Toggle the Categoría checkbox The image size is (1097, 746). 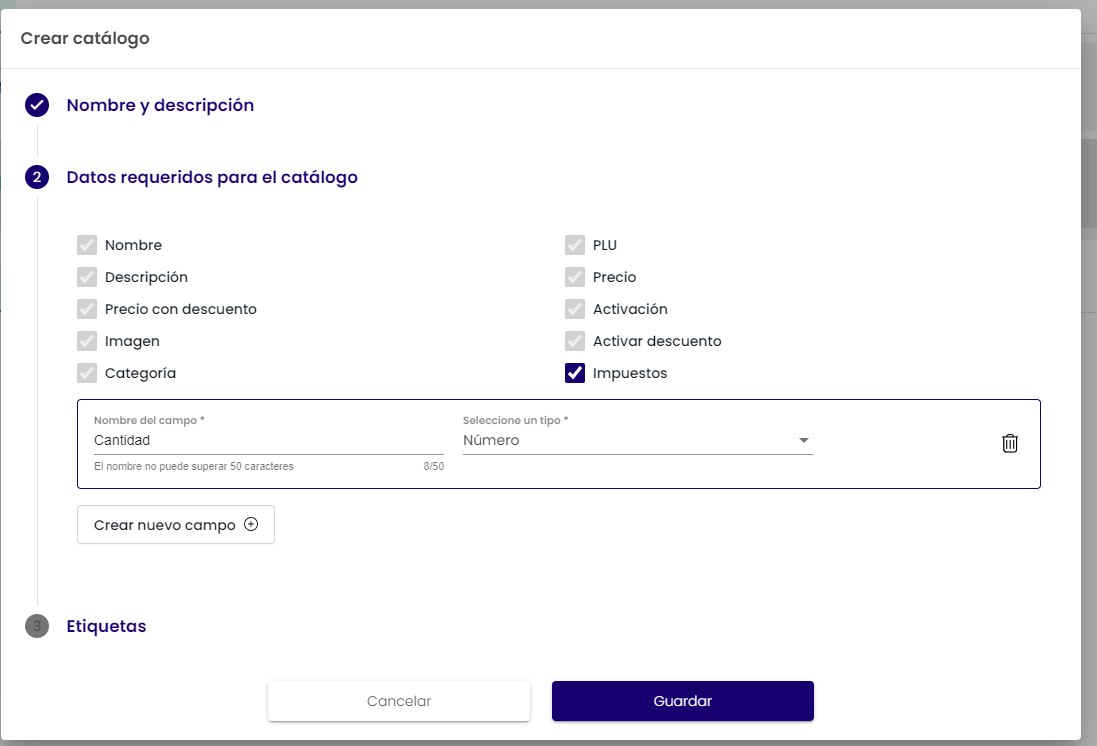point(87,373)
